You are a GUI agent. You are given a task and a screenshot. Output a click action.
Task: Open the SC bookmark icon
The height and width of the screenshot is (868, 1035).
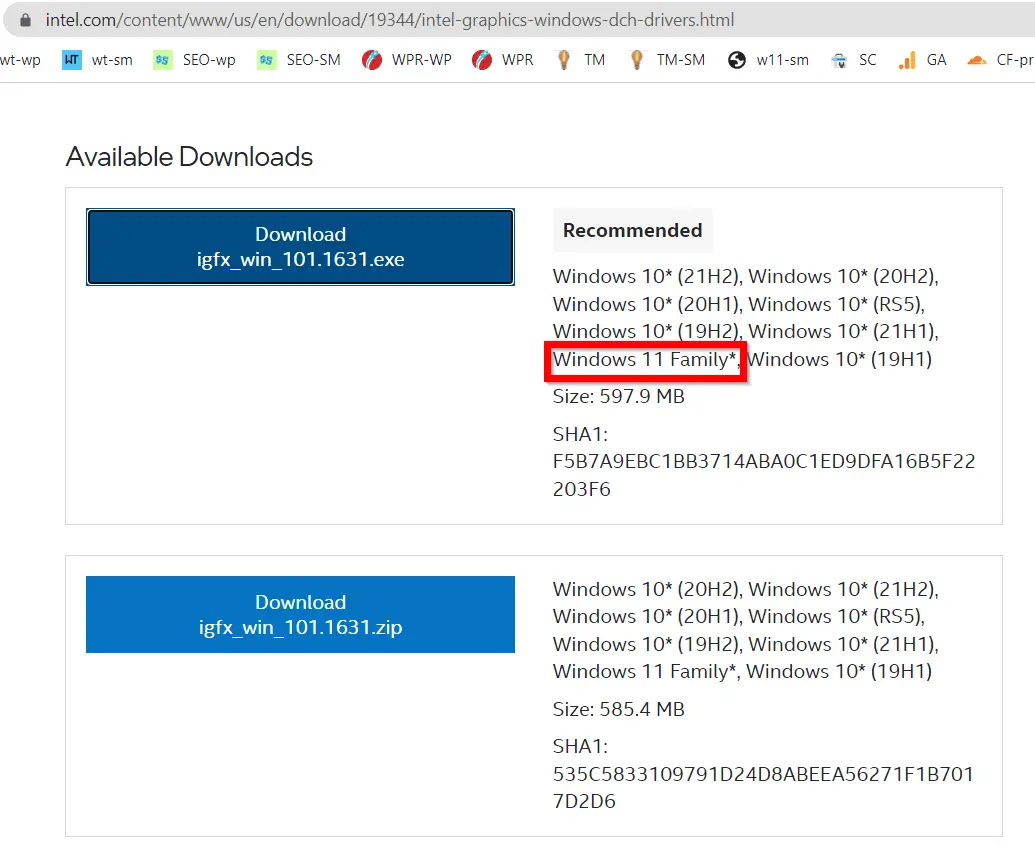point(839,60)
